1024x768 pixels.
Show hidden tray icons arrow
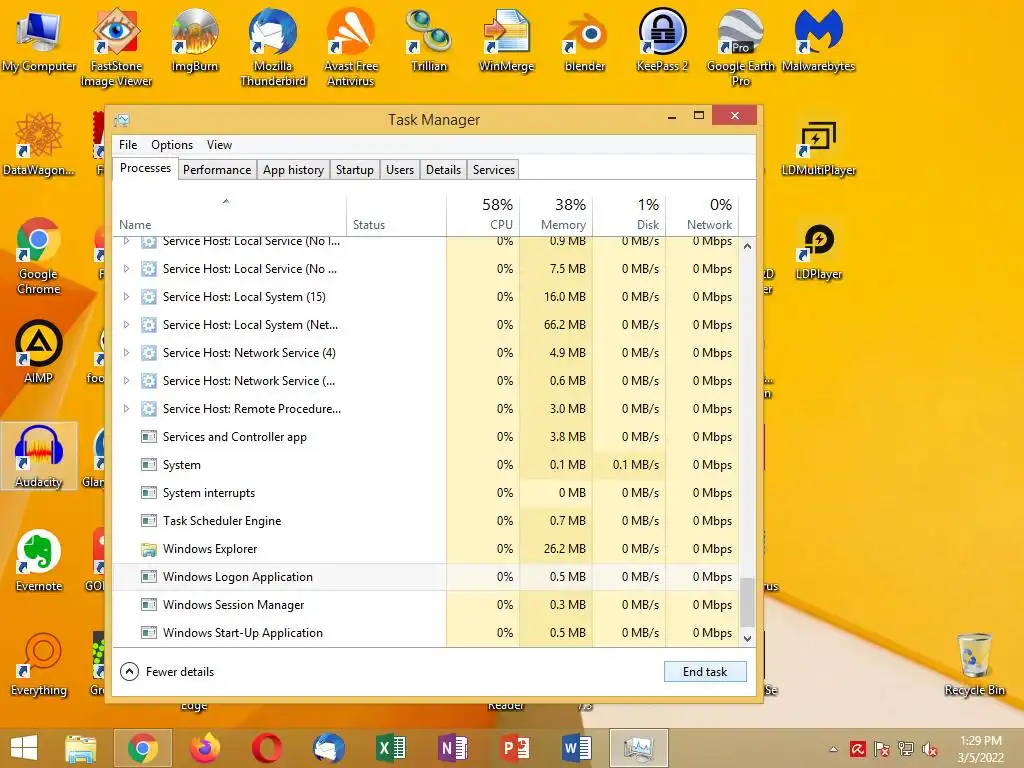click(833, 750)
